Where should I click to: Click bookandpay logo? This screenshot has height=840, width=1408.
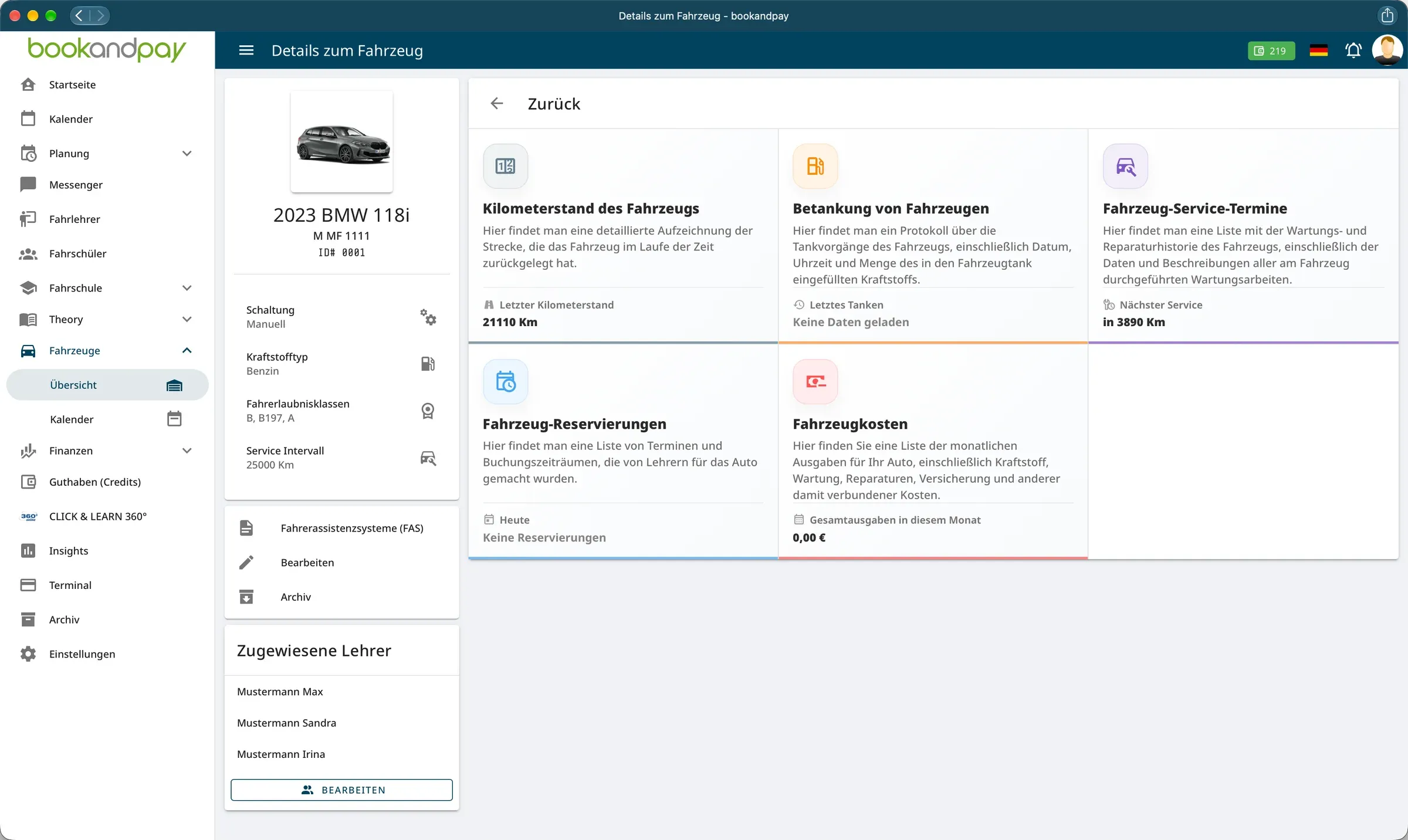click(x=107, y=49)
